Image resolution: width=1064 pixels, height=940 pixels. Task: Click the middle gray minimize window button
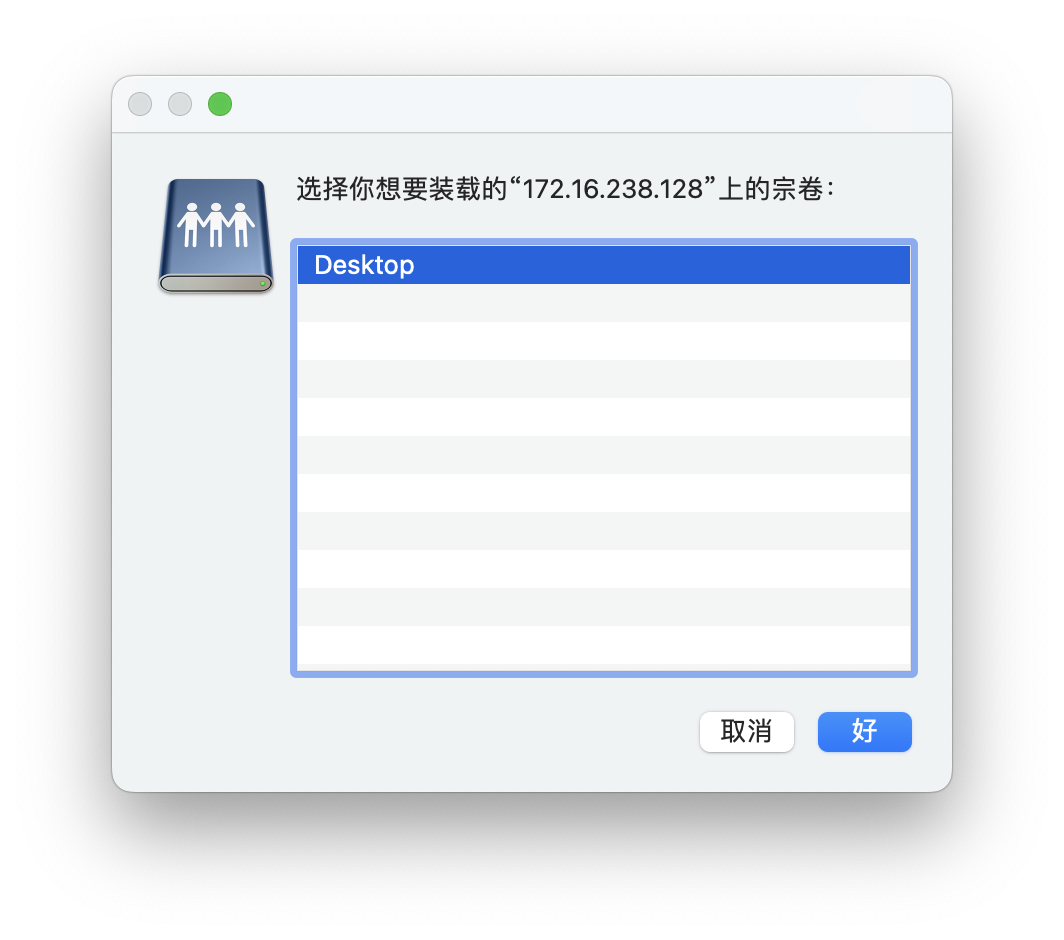click(x=180, y=104)
